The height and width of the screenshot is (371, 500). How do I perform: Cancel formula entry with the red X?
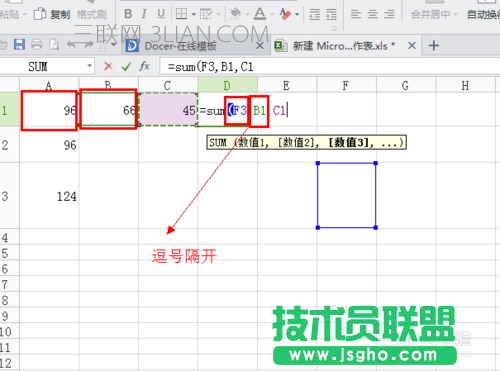click(x=108, y=66)
